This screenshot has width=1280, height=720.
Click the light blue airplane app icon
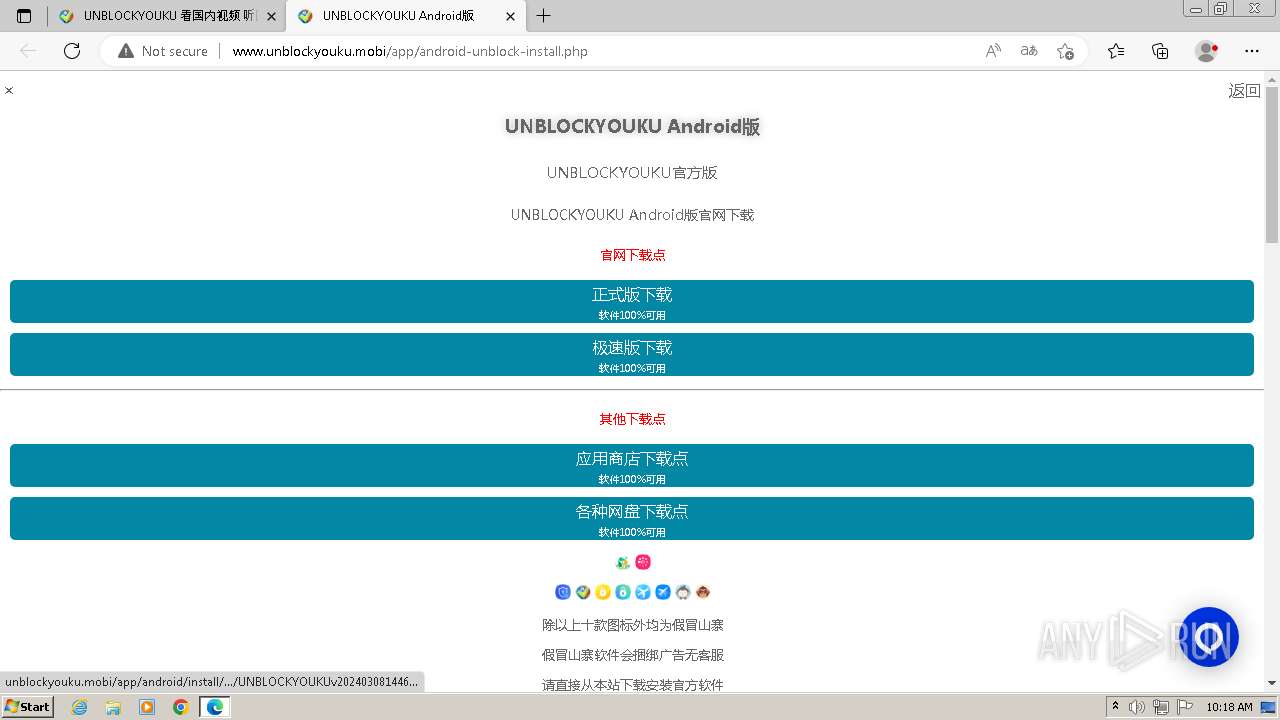[x=643, y=592]
